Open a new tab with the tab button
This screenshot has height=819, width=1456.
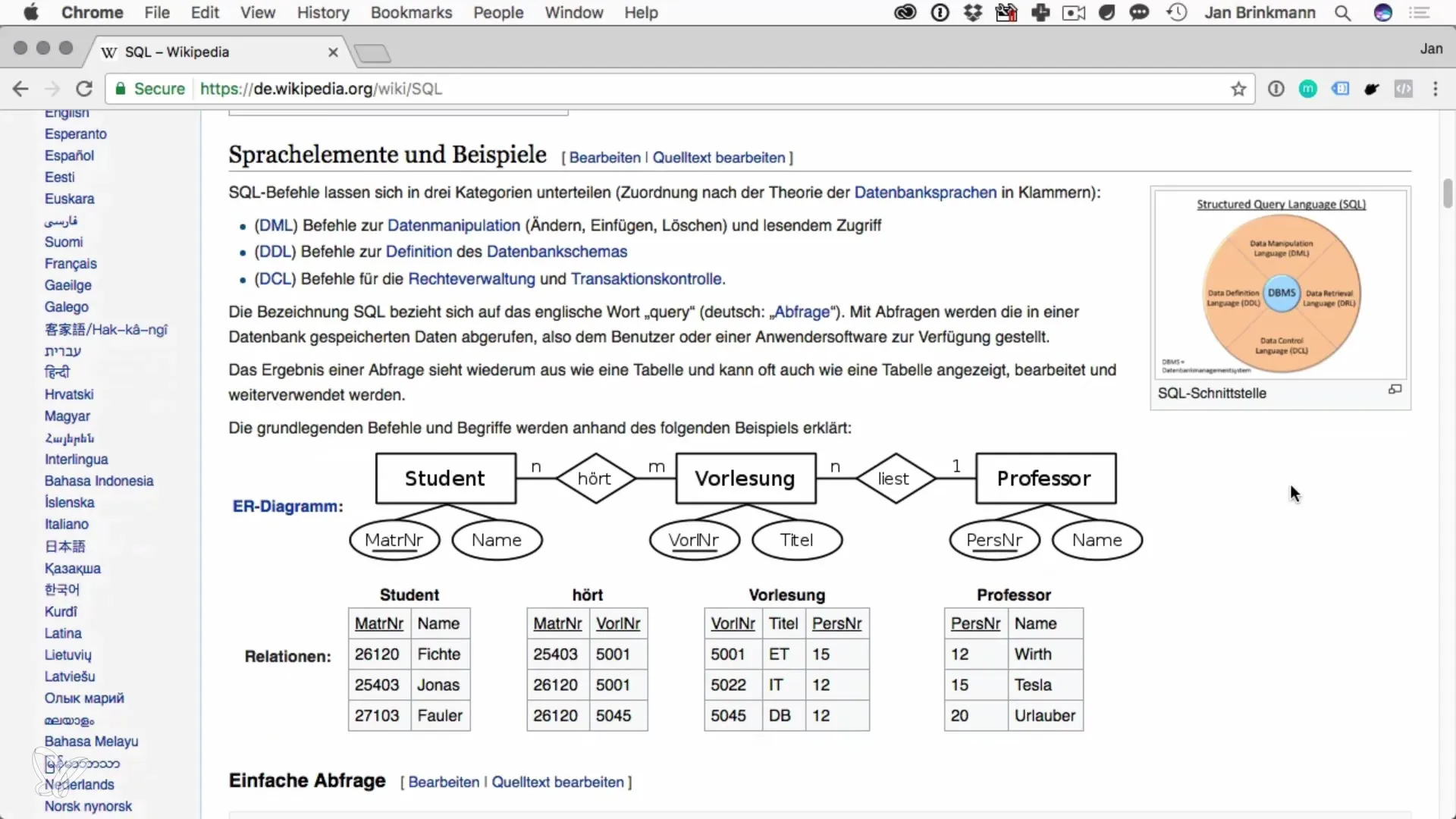coord(372,52)
